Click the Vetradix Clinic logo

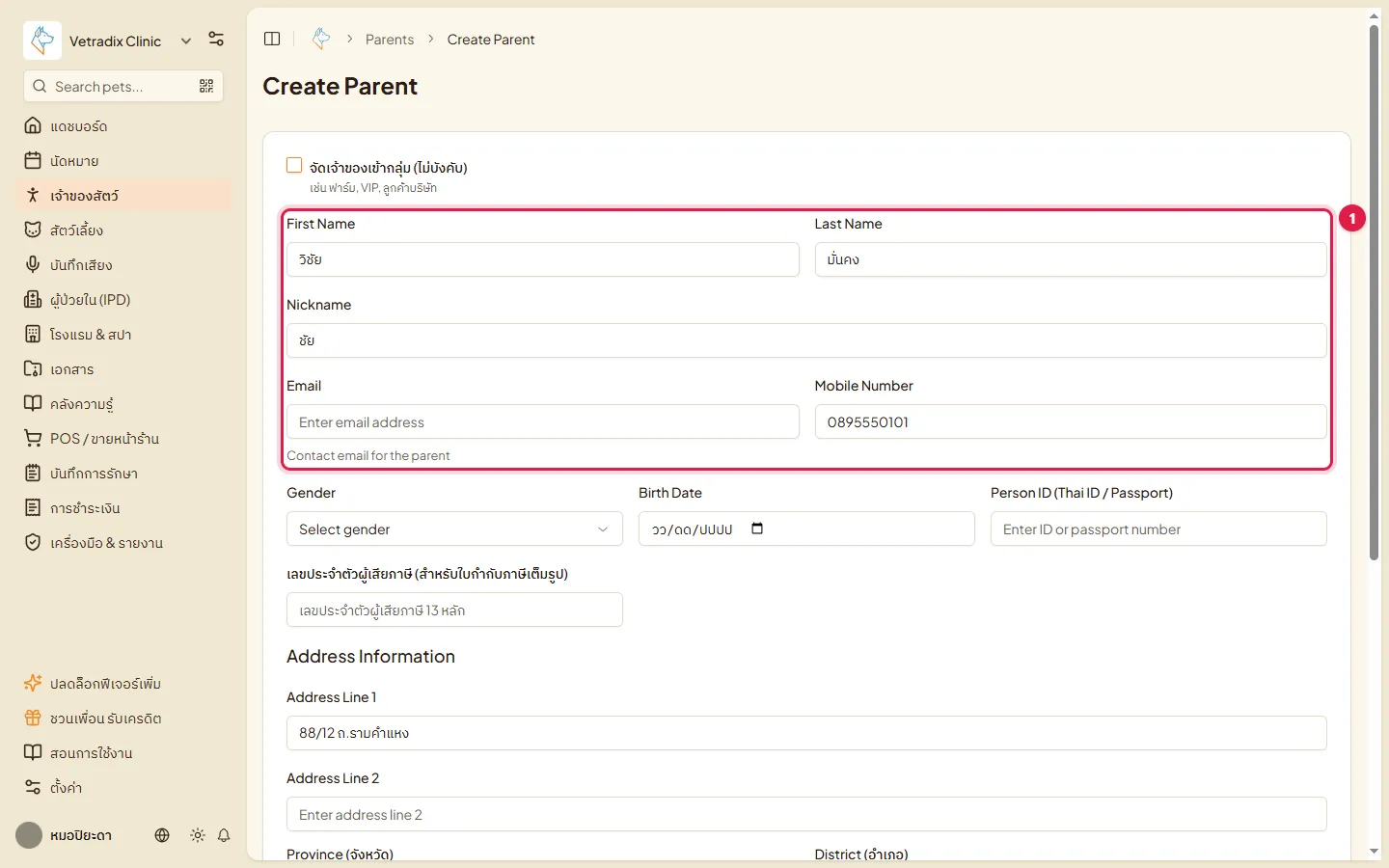click(42, 41)
